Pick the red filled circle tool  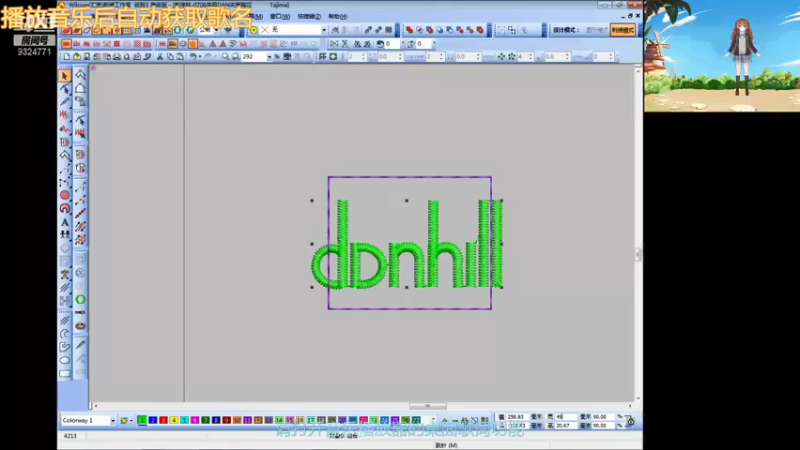pyautogui.click(x=64, y=195)
